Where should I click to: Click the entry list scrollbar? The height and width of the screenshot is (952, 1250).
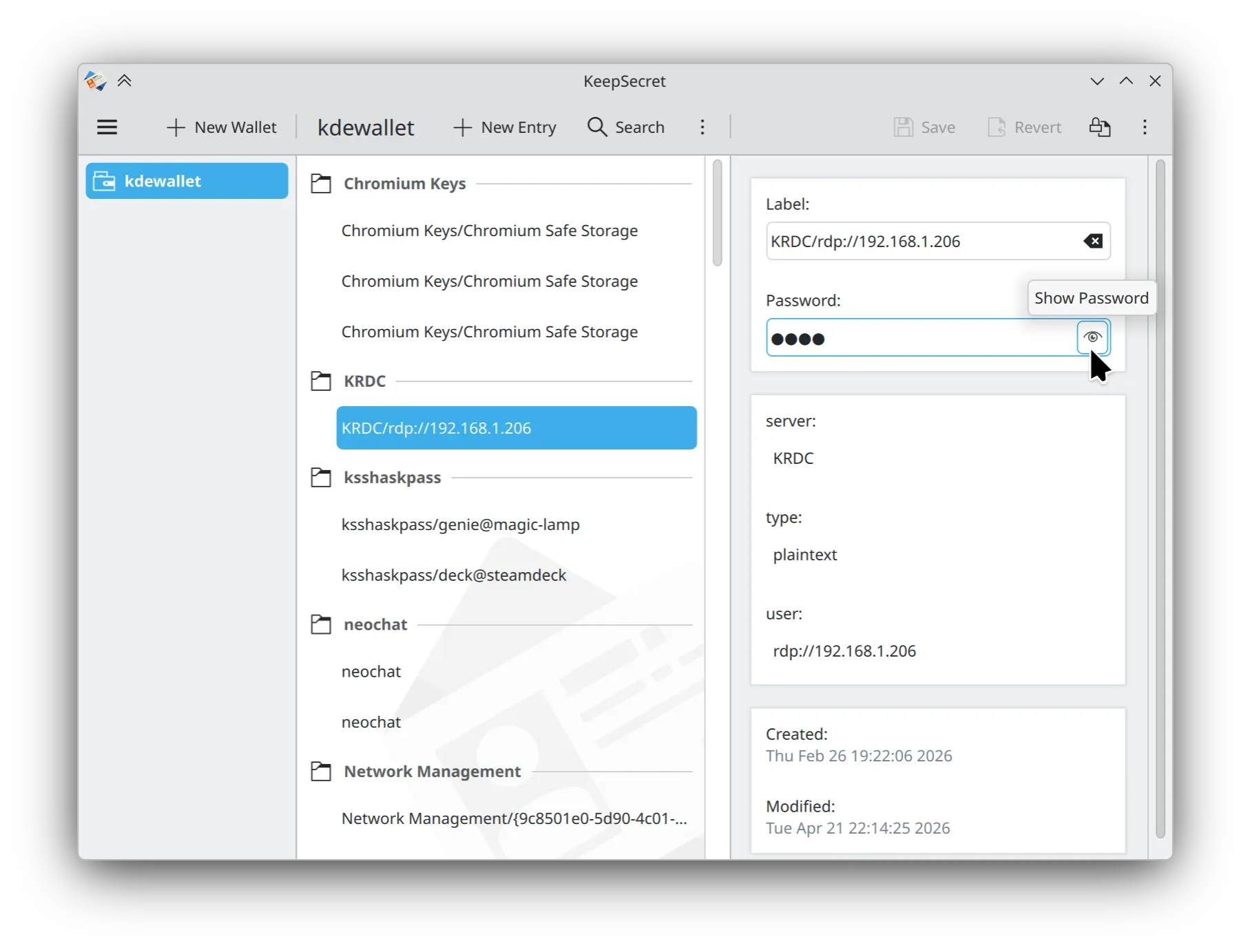point(717,213)
